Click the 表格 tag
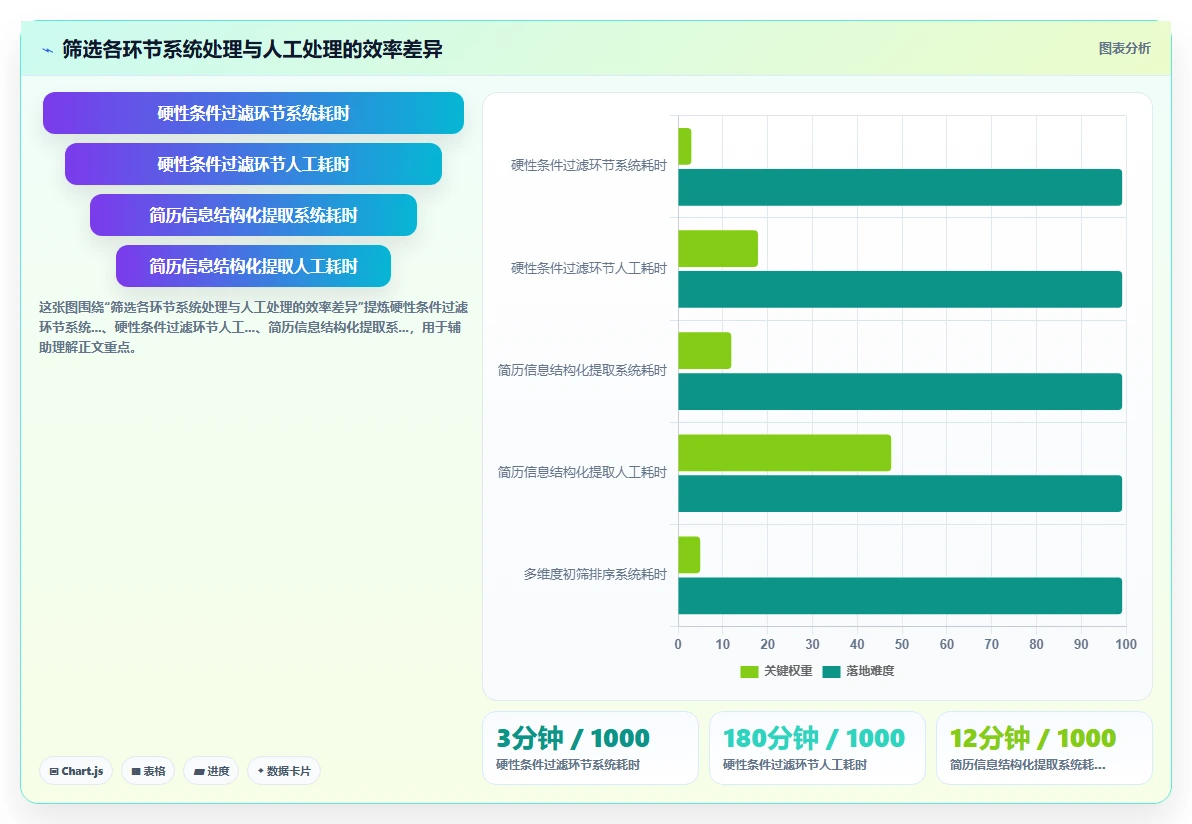The height and width of the screenshot is (824, 1192). (x=148, y=771)
